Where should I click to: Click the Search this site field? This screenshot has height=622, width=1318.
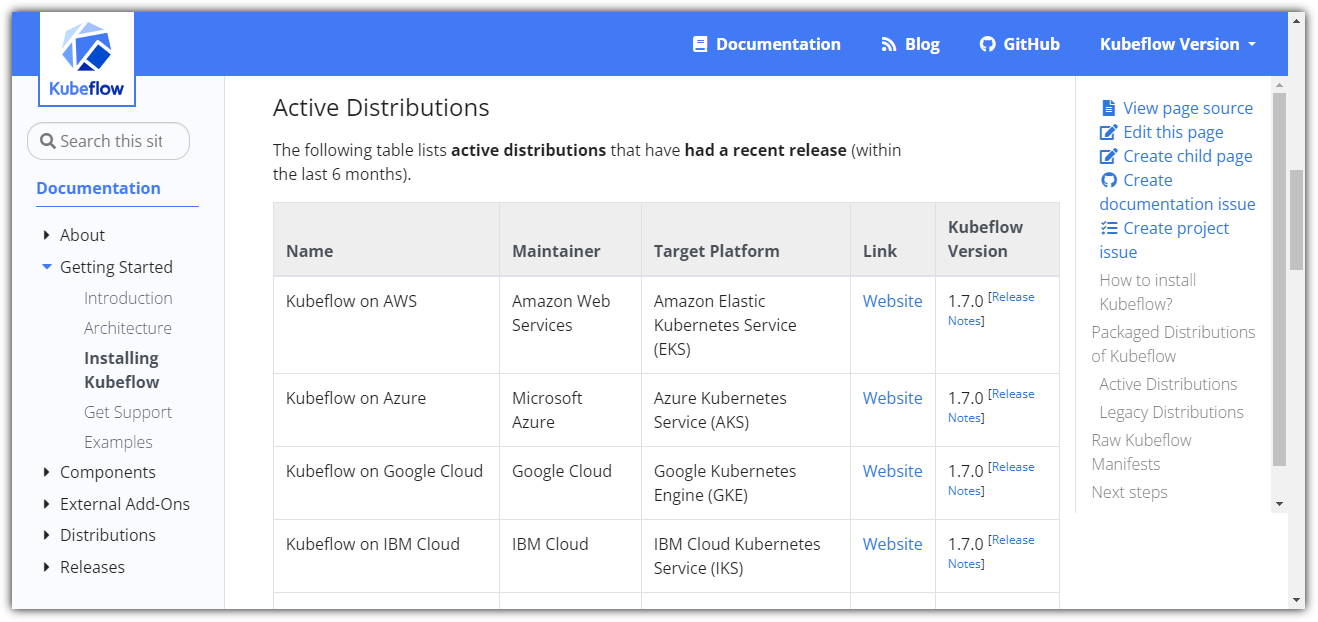(110, 141)
